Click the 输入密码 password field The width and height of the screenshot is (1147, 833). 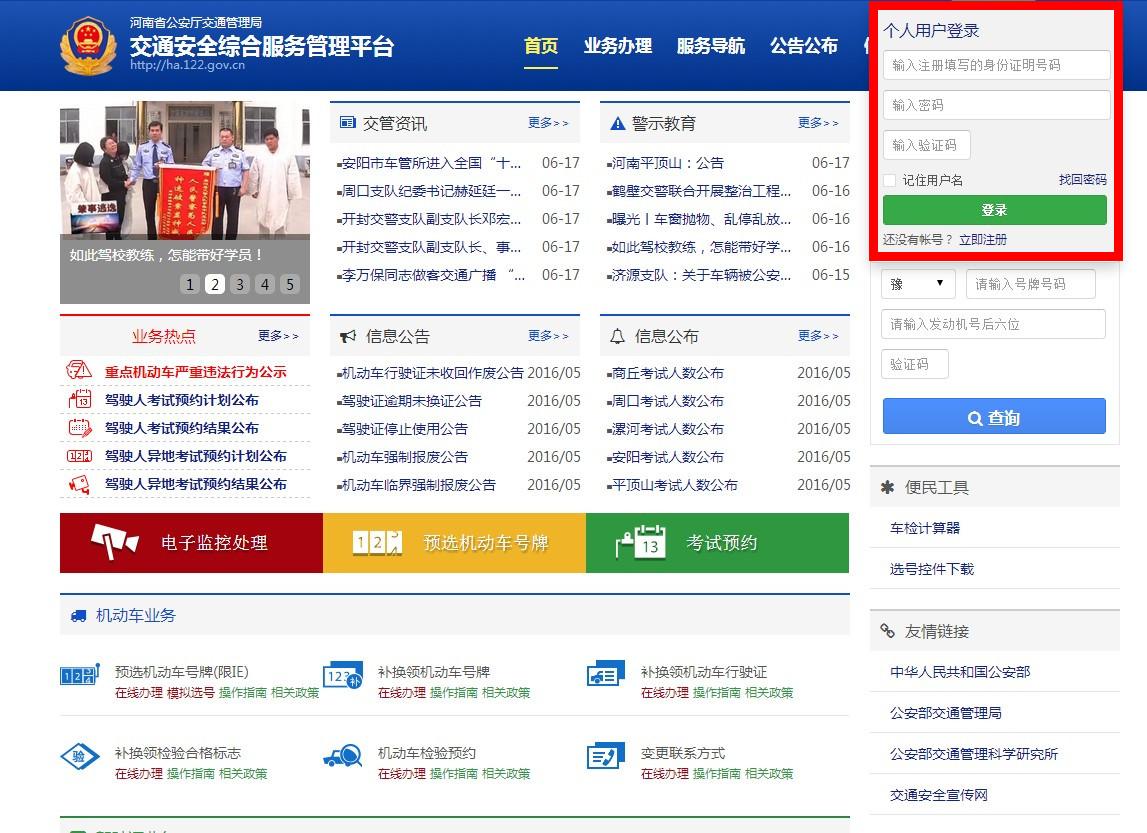click(995, 104)
